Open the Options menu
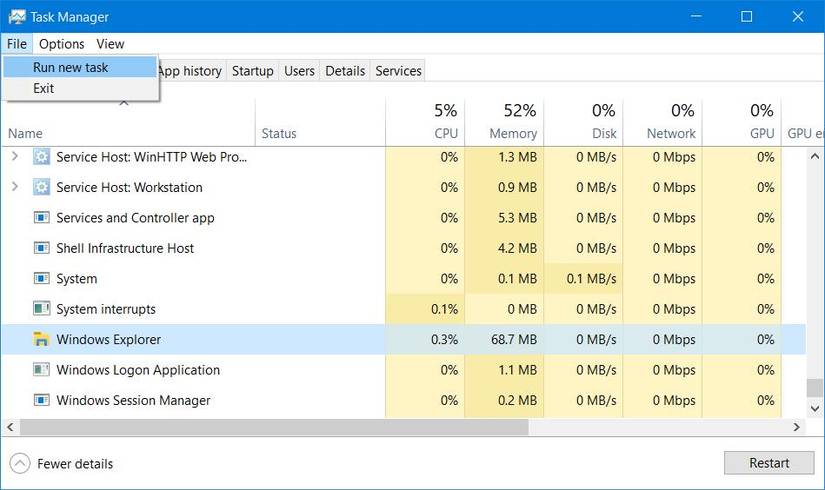Image resolution: width=825 pixels, height=490 pixels. click(62, 44)
